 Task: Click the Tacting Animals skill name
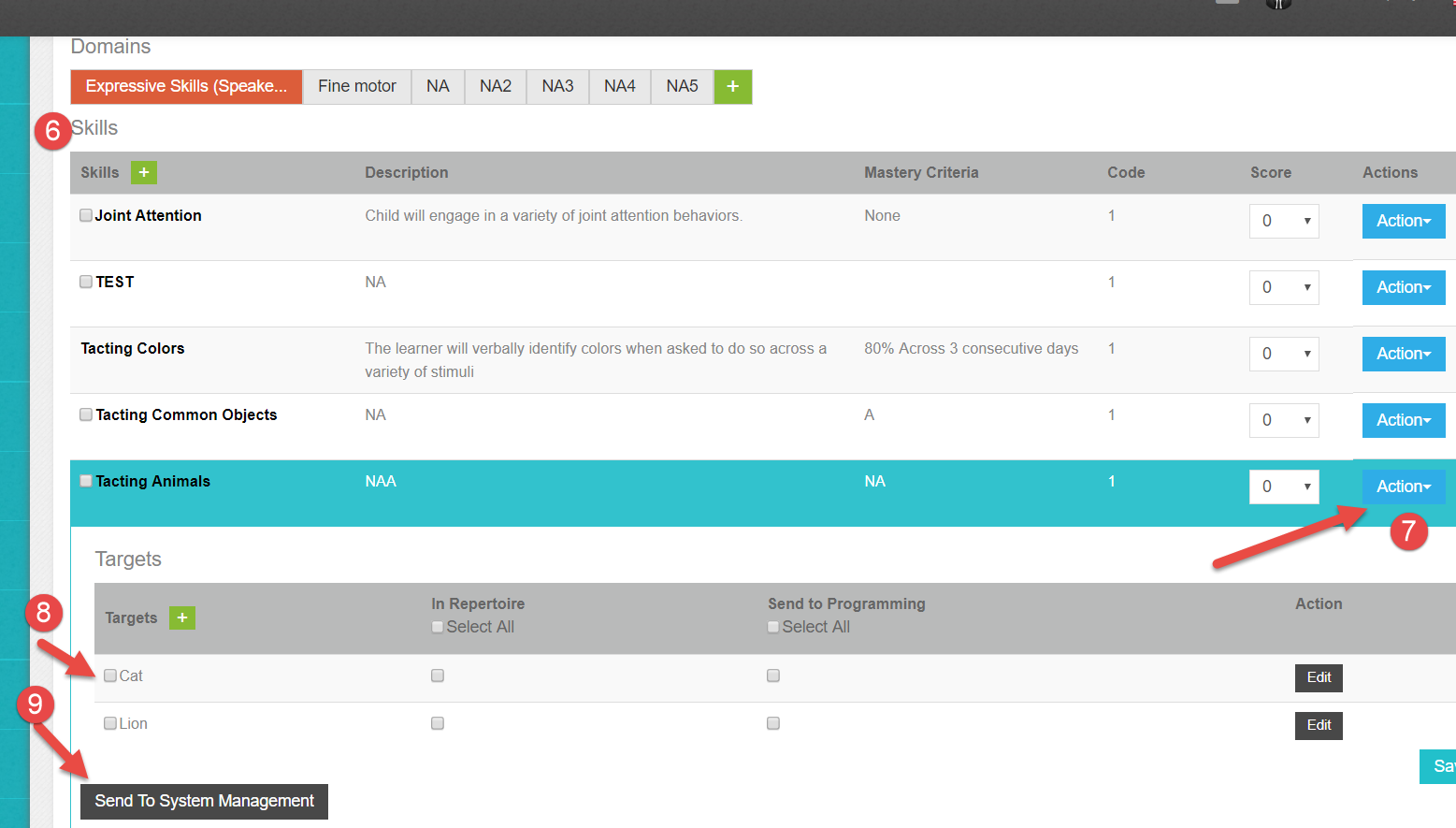153,481
